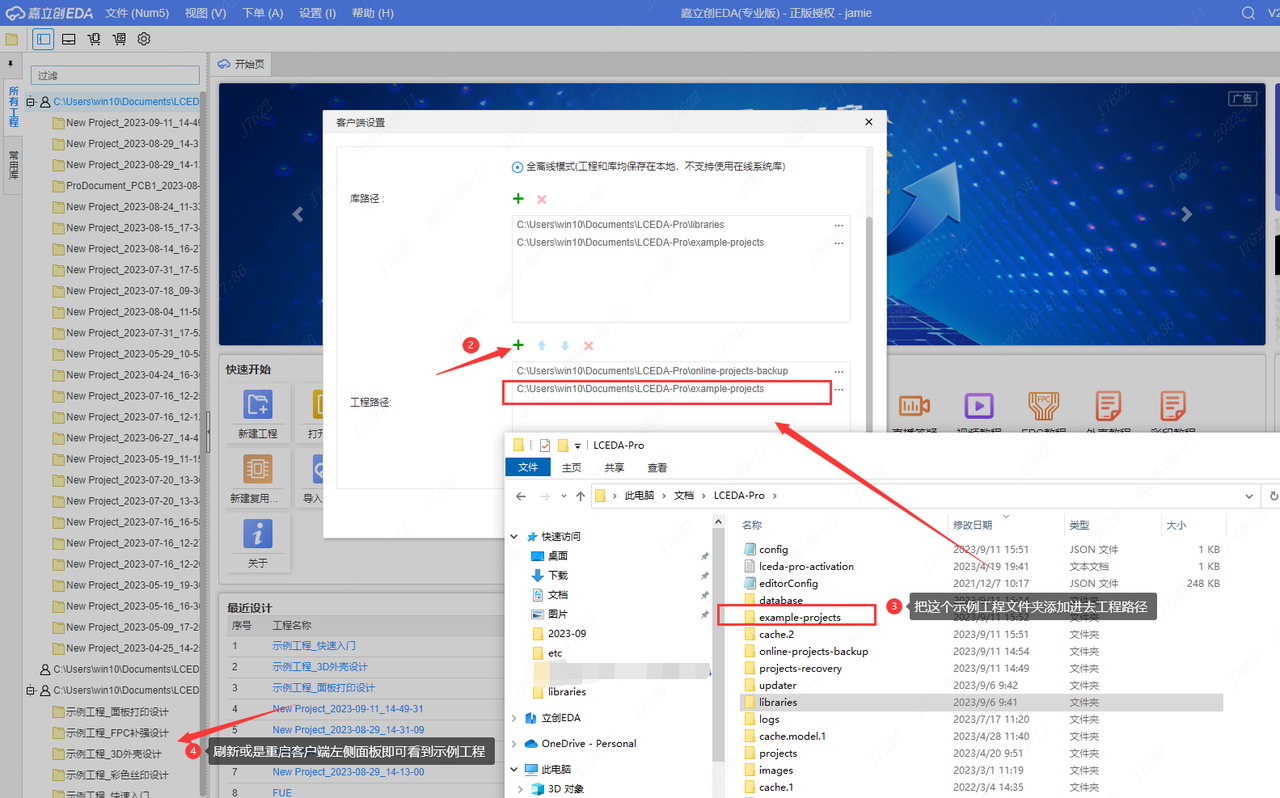Click the search magnifier in the title bar
1280x798 pixels.
click(x=1248, y=13)
